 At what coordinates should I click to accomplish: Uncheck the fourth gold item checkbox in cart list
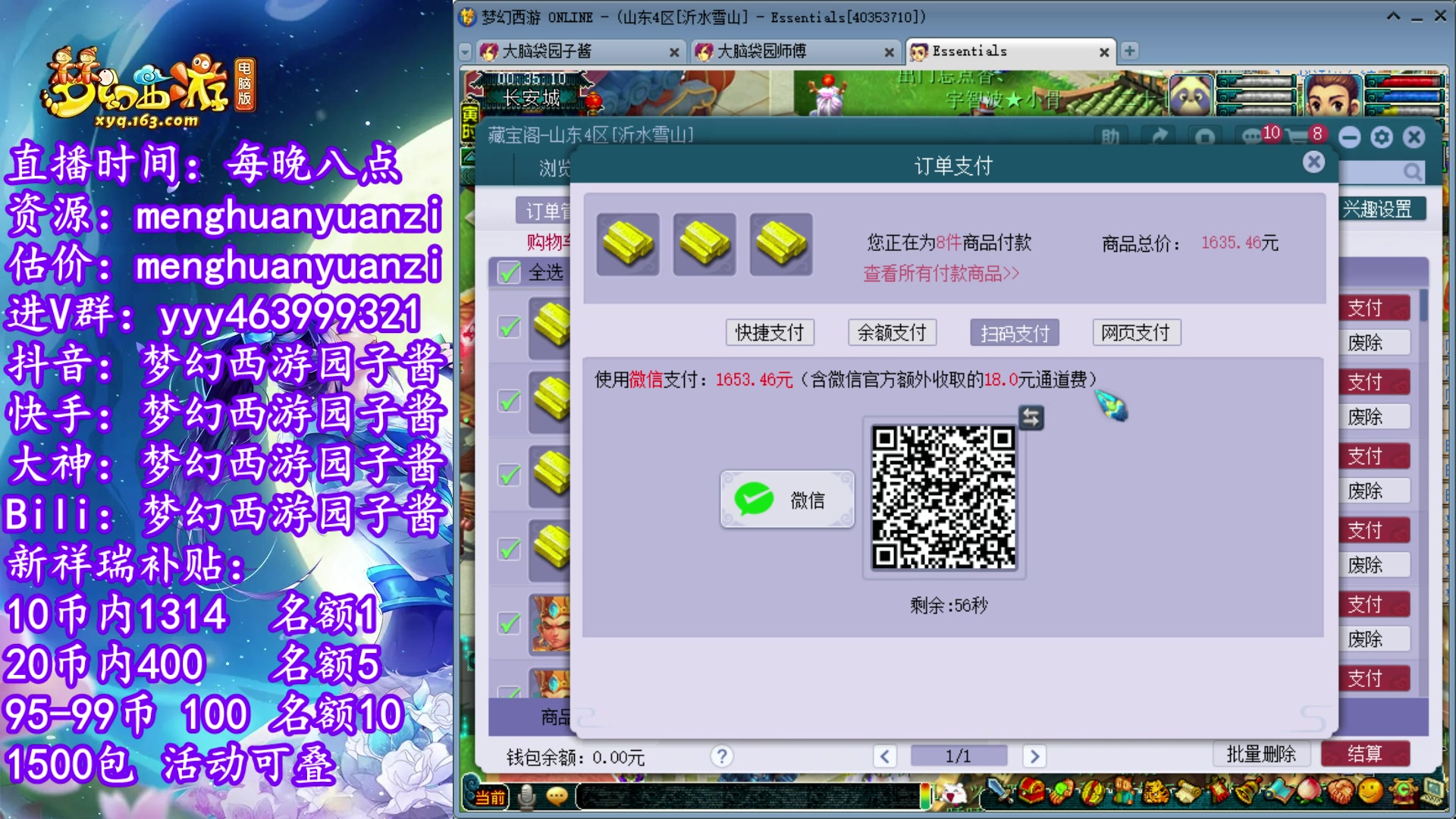[509, 548]
